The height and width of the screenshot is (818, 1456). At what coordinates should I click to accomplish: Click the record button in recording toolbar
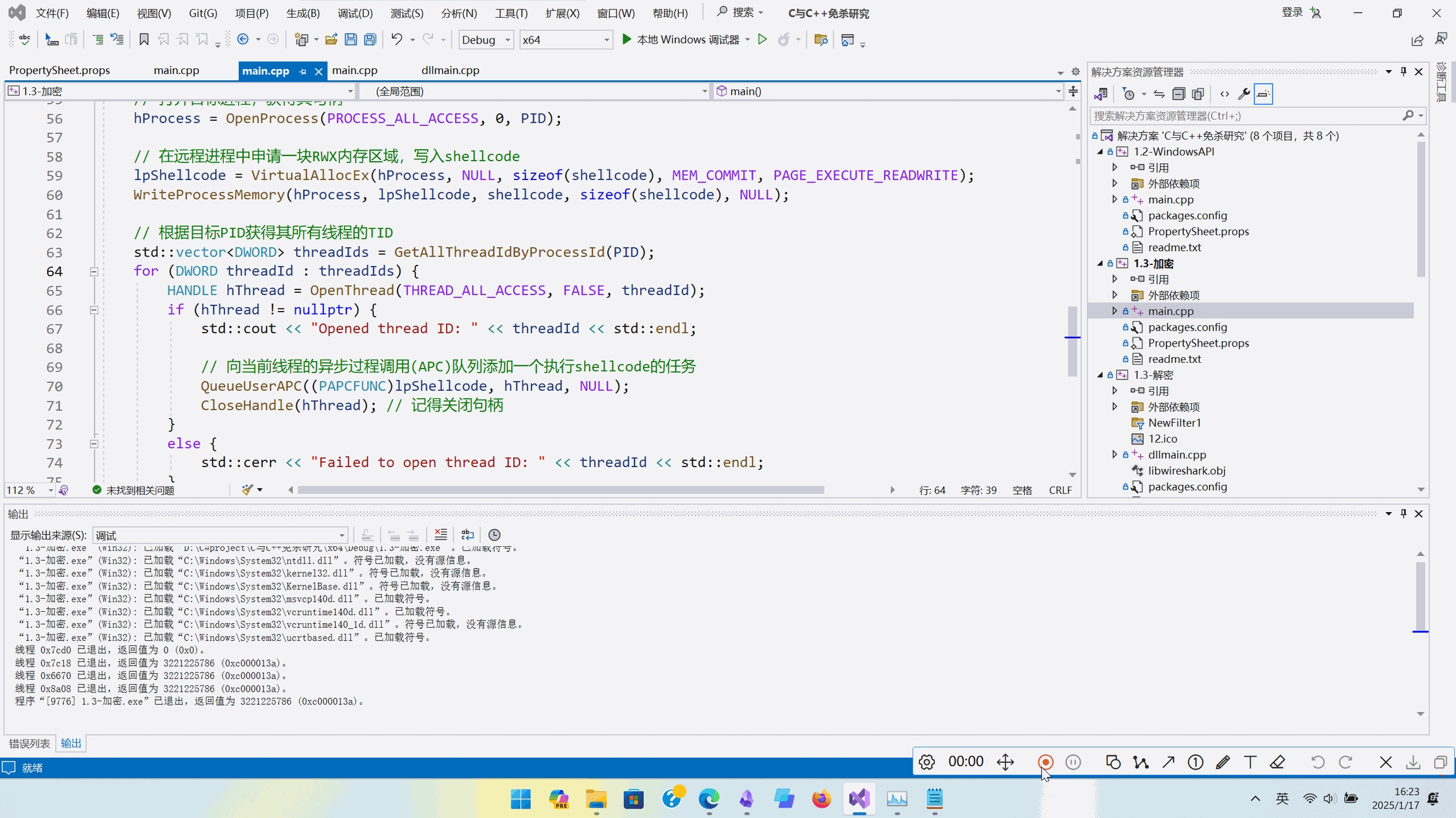point(1045,762)
